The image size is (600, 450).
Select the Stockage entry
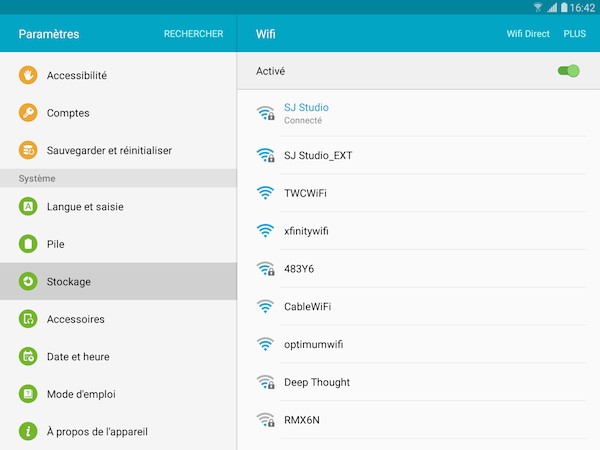[x=118, y=281]
